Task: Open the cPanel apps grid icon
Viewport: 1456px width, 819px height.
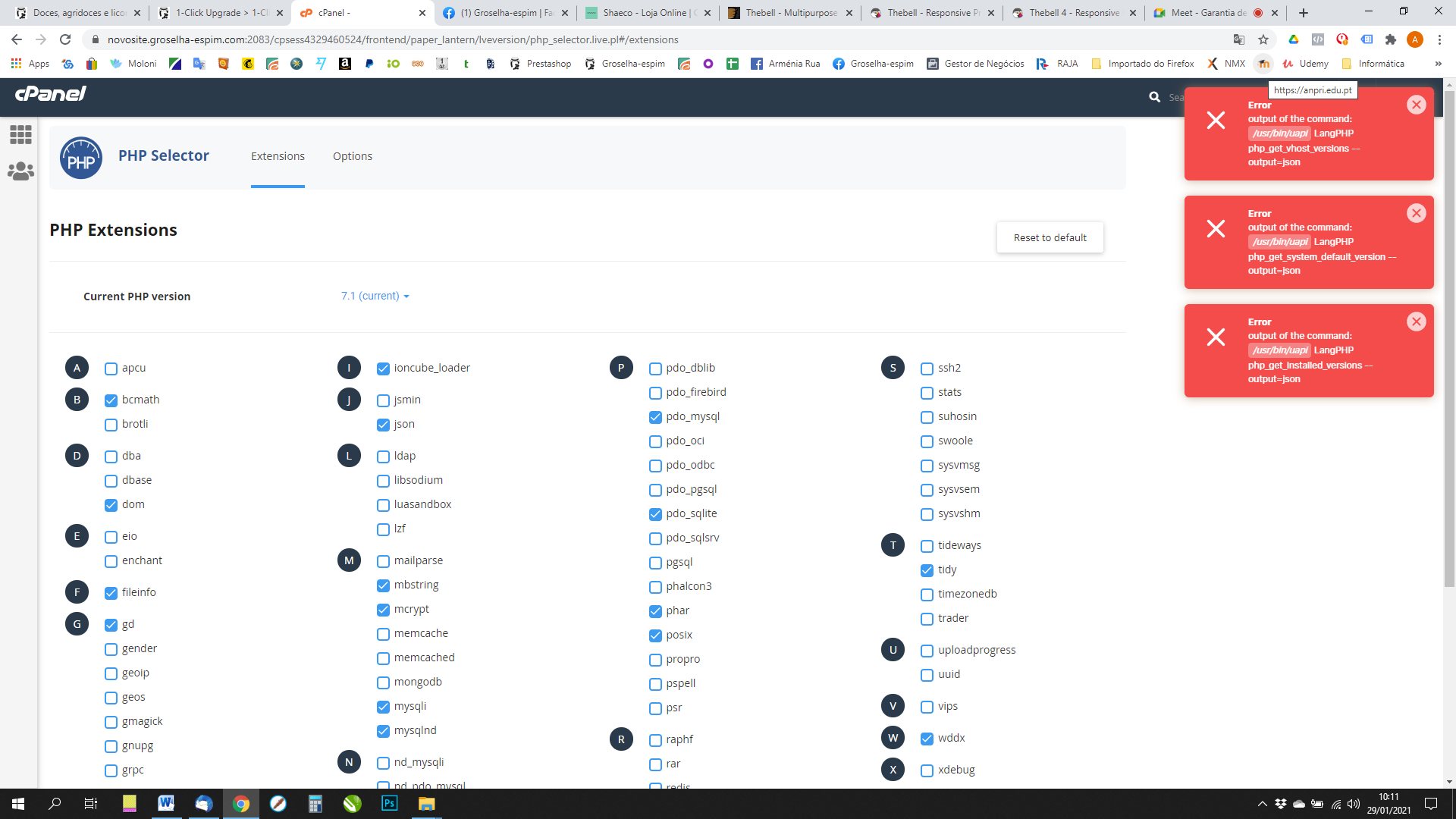Action: tap(20, 135)
